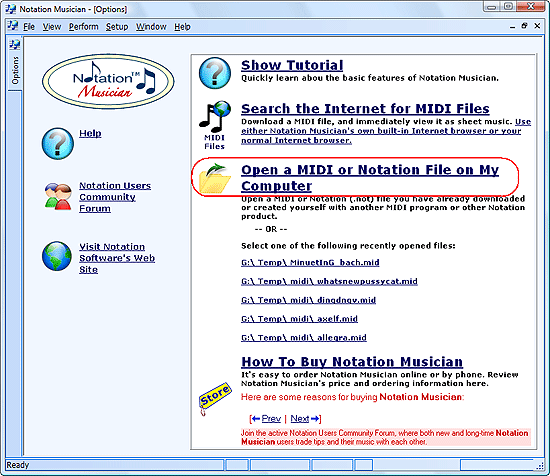
Task: Open the Help menu in menu bar
Action: [182, 27]
